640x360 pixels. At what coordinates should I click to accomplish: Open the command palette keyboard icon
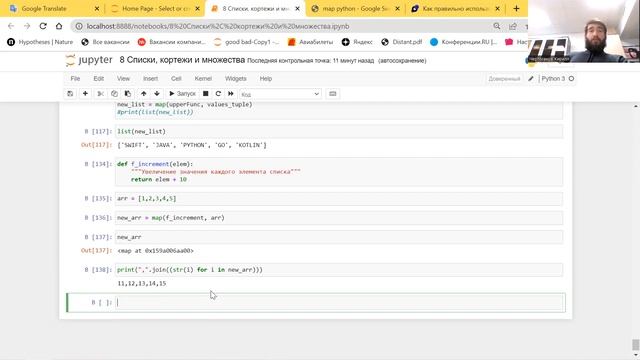tap(333, 94)
